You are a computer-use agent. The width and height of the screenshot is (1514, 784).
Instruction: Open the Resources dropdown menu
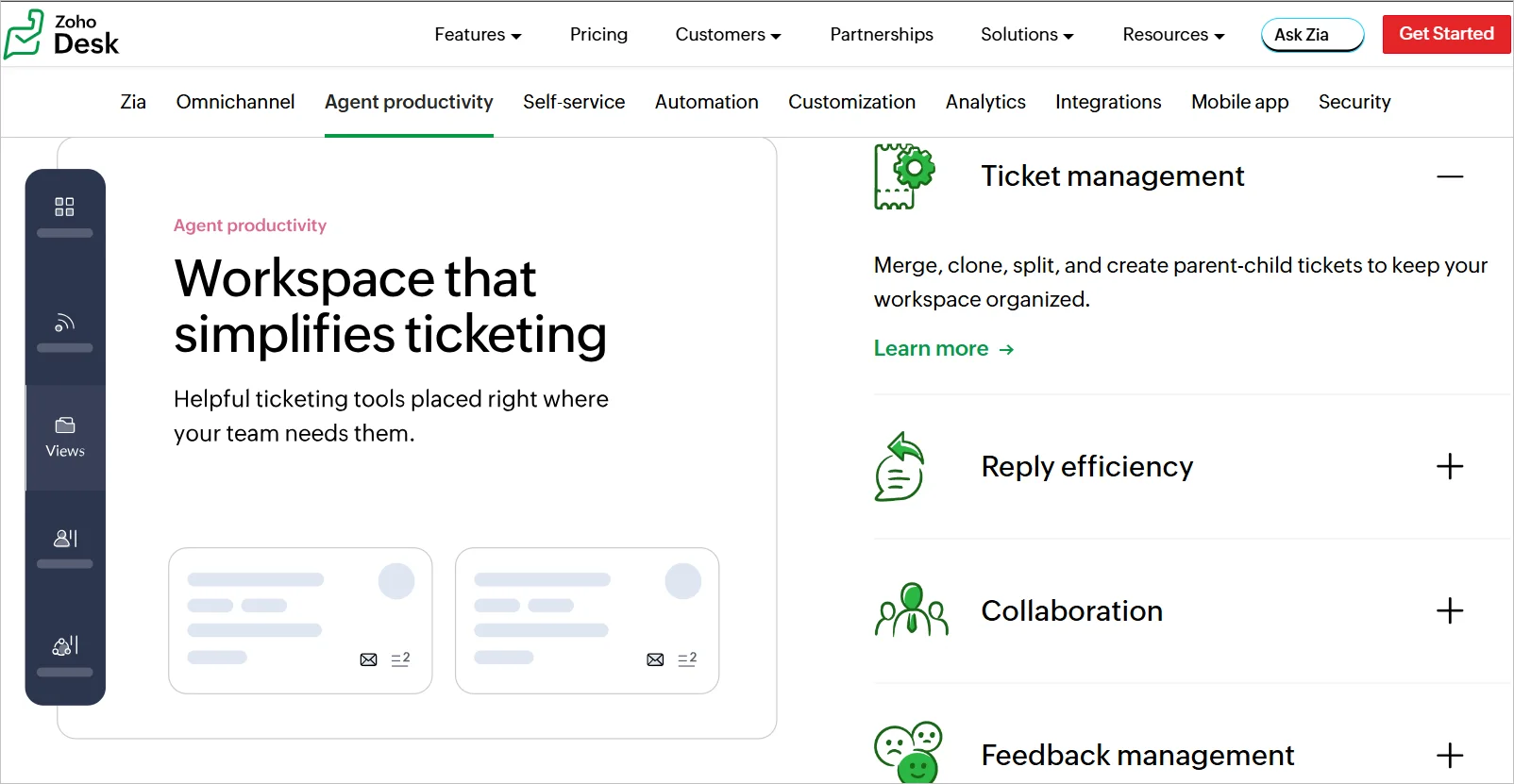pyautogui.click(x=1173, y=35)
